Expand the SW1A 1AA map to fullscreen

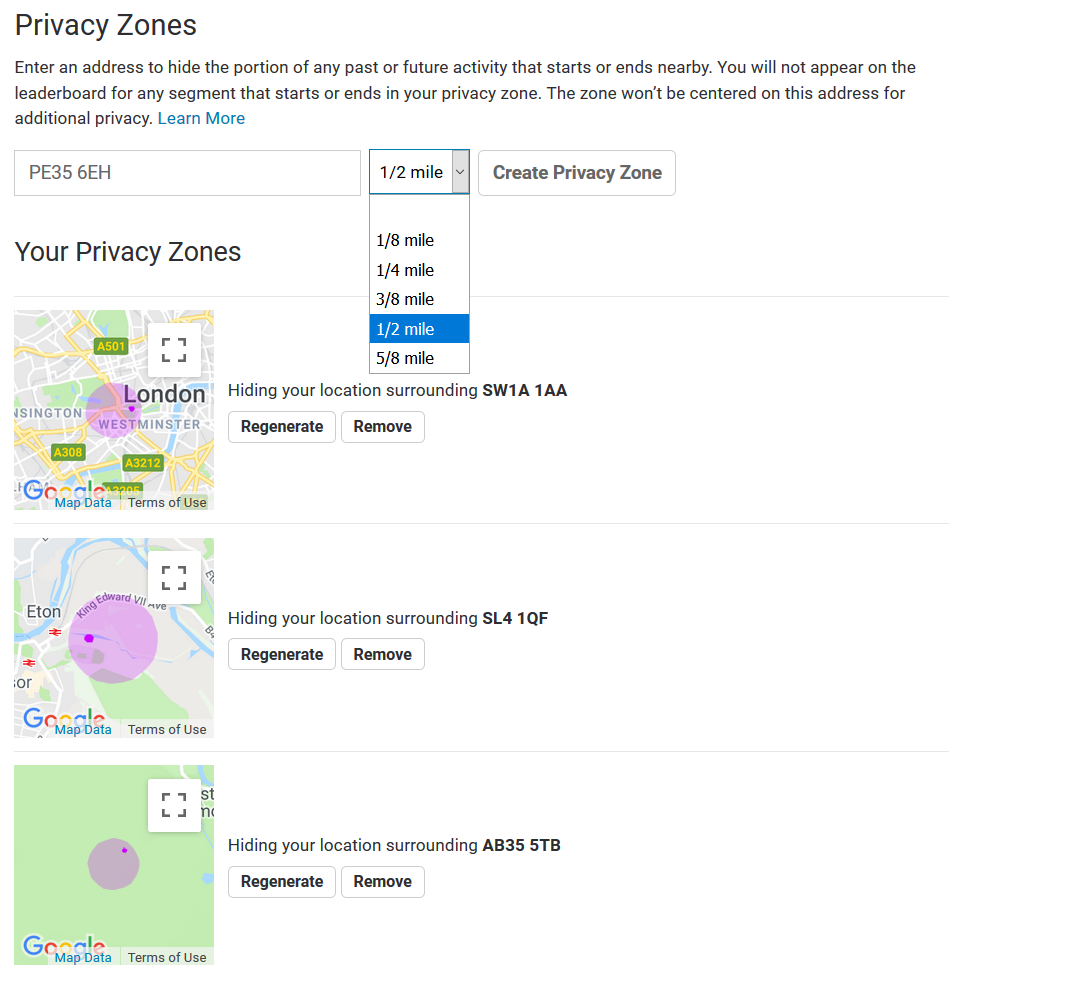pyautogui.click(x=174, y=349)
